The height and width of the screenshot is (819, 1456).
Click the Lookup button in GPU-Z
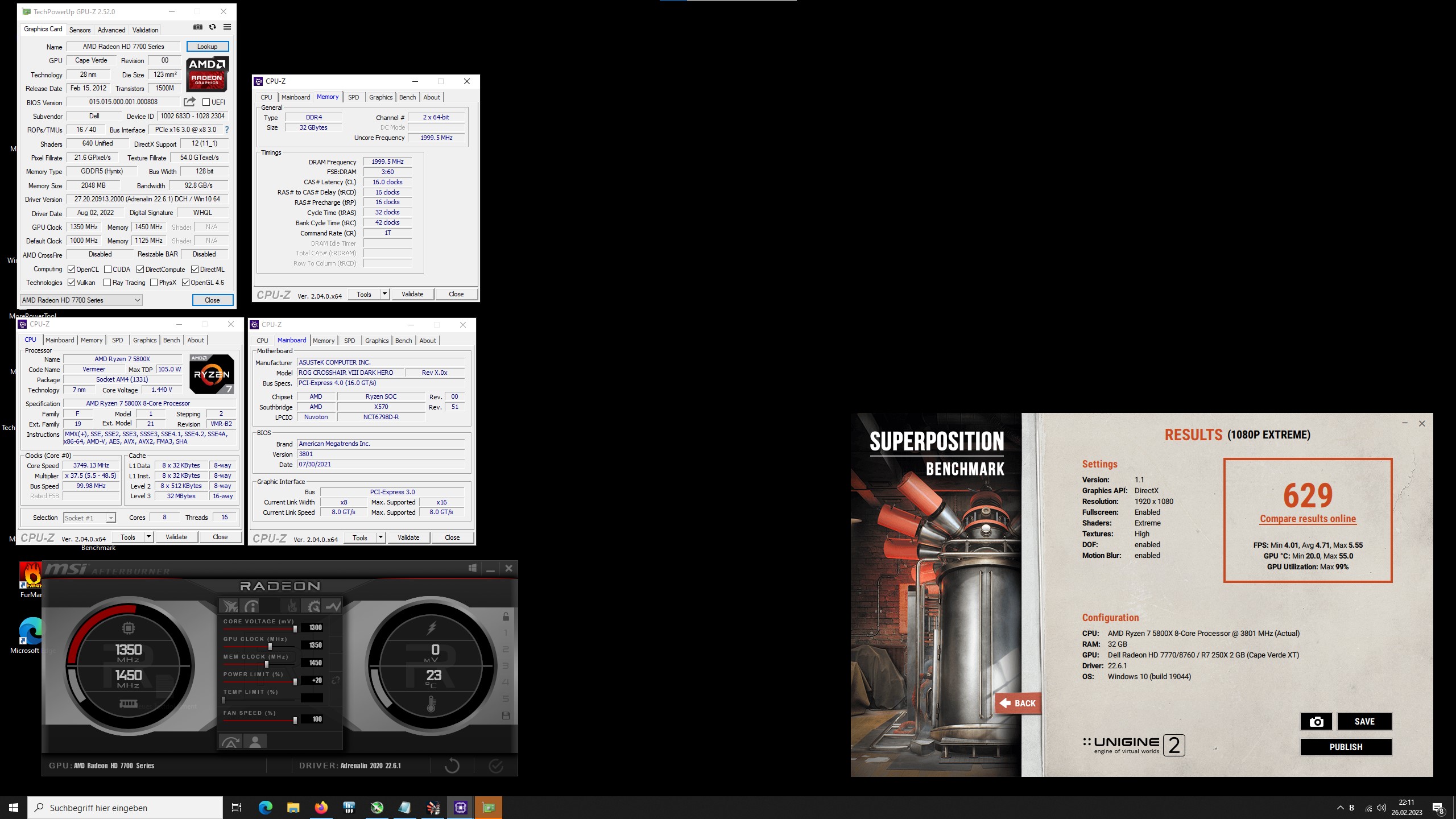click(208, 47)
